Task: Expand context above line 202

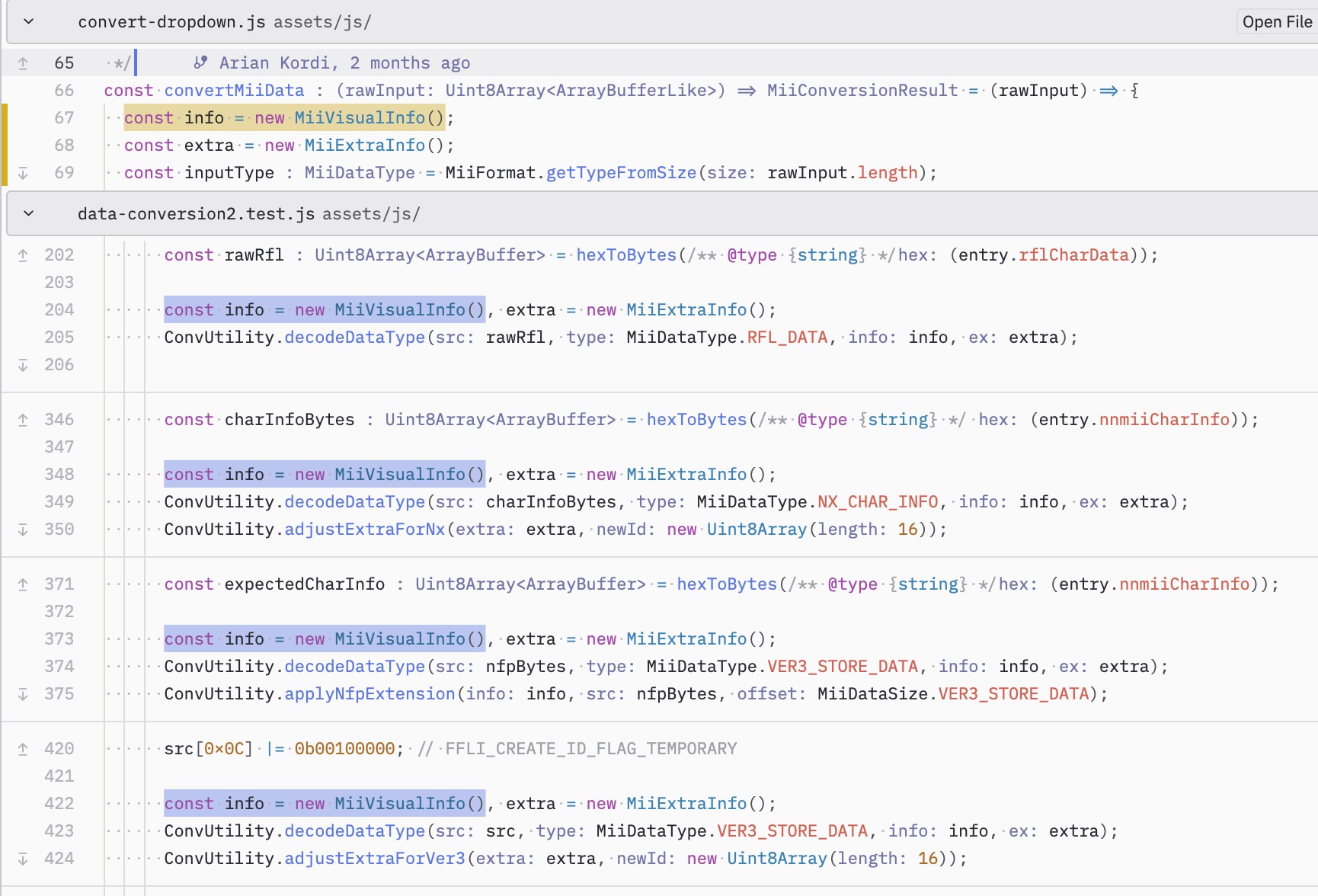Action: pos(23,255)
